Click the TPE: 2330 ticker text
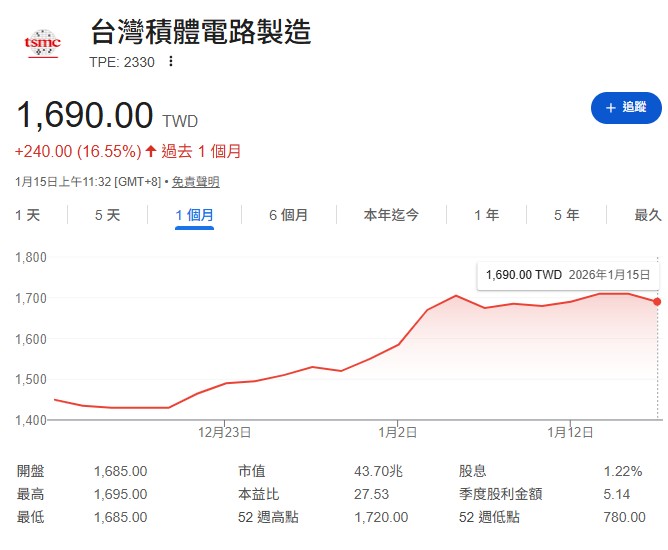This screenshot has height=550, width=668. pyautogui.click(x=122, y=62)
